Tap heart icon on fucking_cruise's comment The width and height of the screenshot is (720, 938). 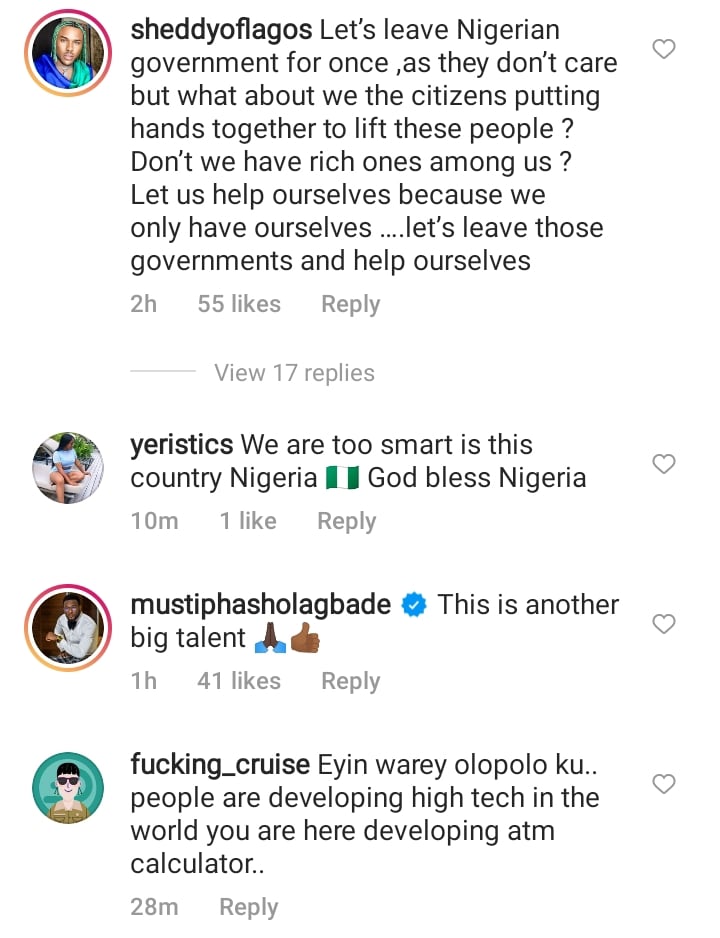pos(663,784)
